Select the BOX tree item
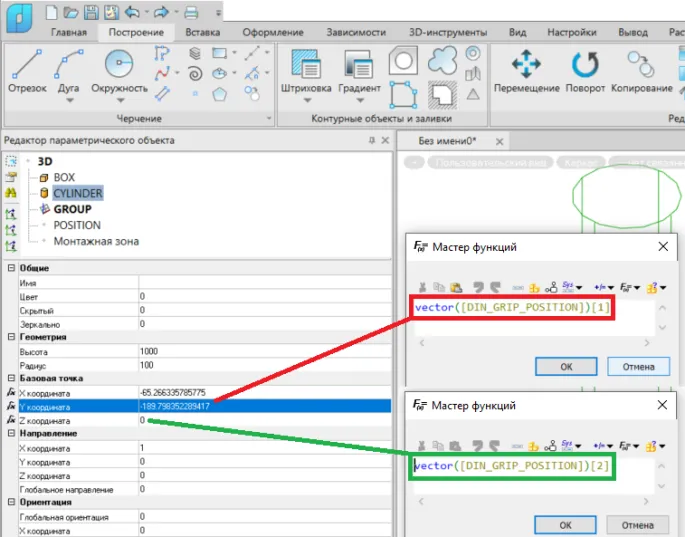This screenshot has width=685, height=537. click(x=64, y=177)
